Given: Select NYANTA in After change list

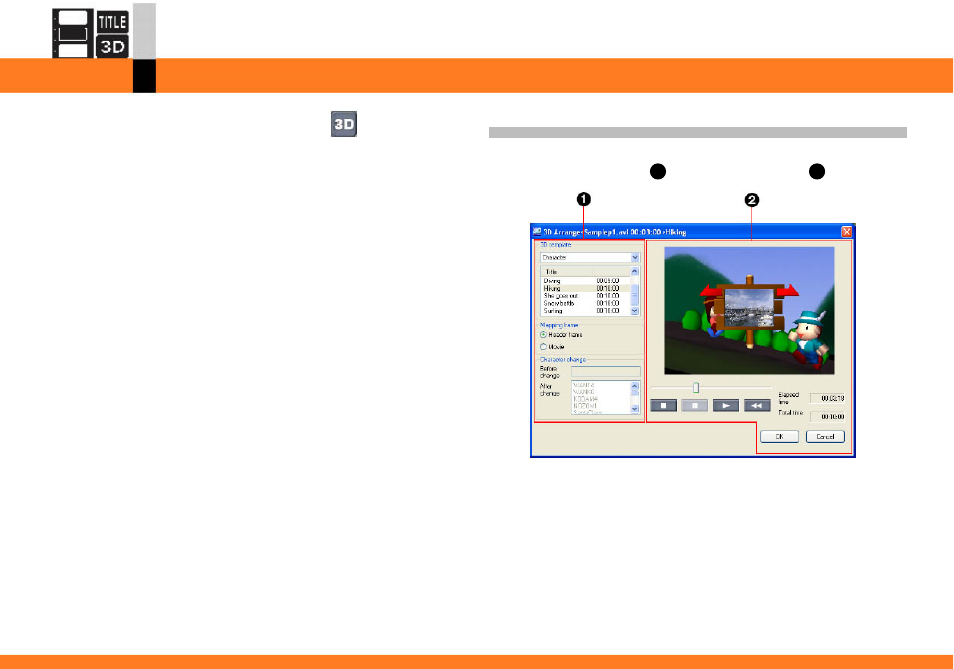Looking at the screenshot, I should [601, 386].
